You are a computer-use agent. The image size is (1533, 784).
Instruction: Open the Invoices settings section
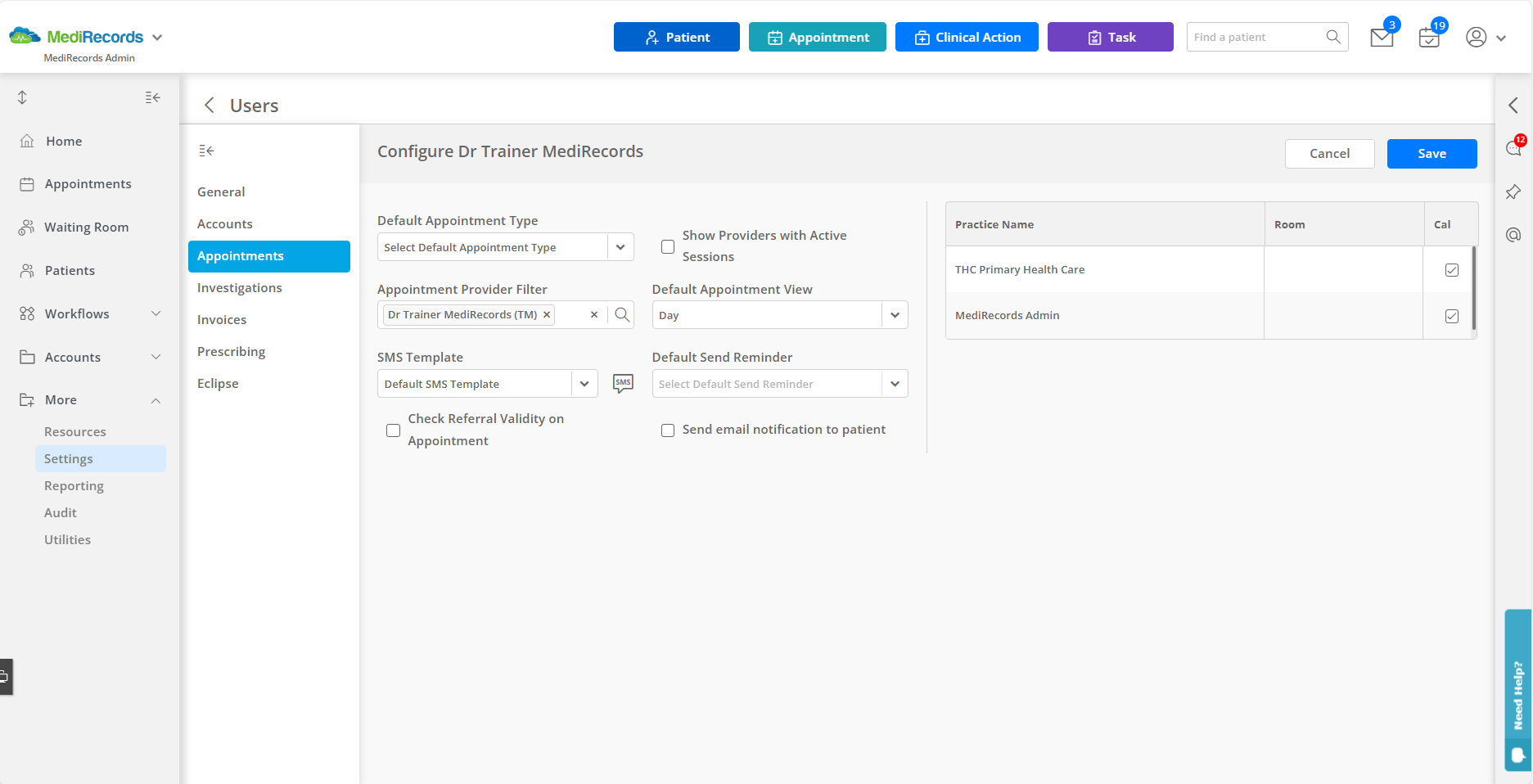coord(222,319)
